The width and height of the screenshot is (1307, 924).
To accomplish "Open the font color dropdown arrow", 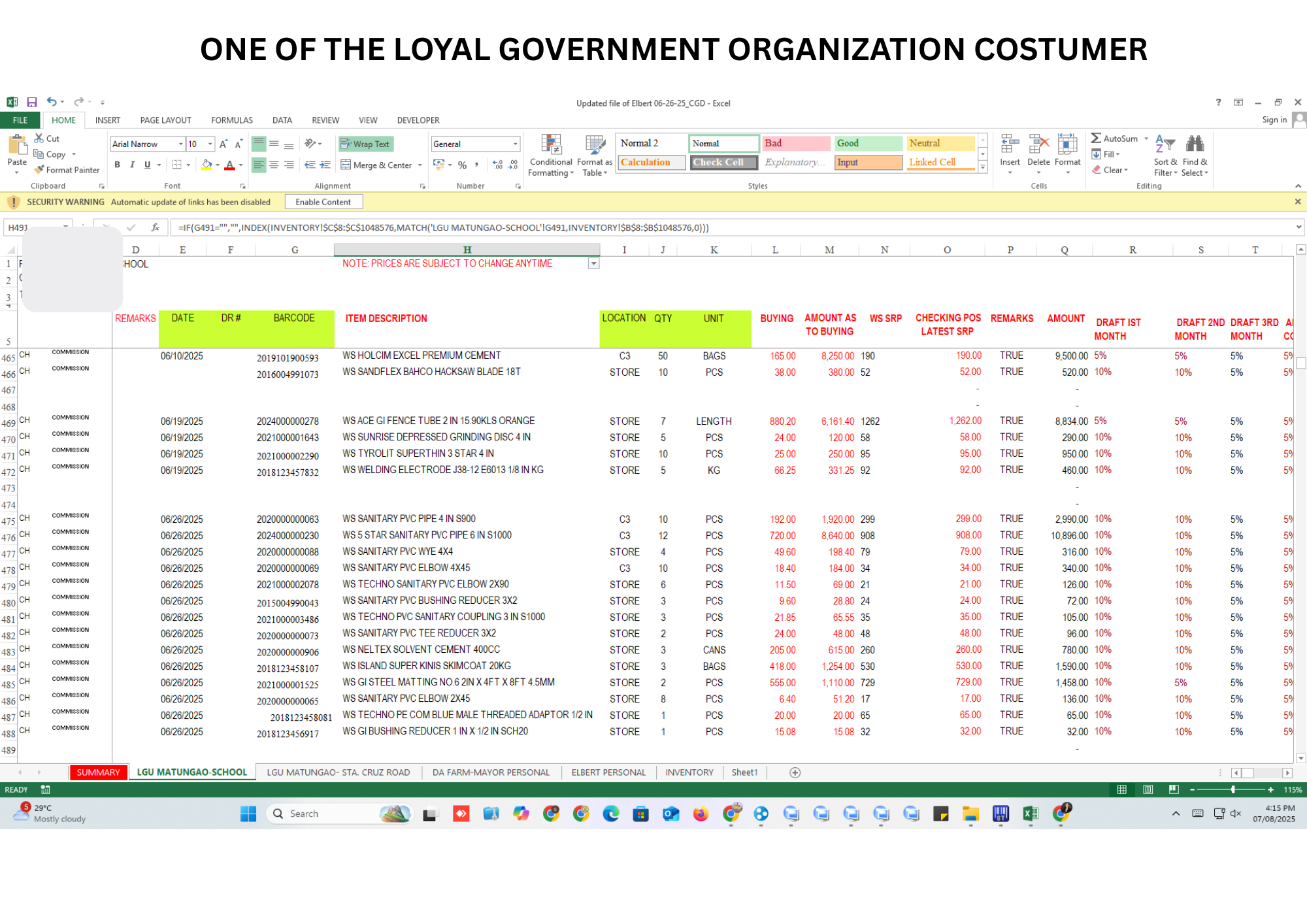I will click(x=241, y=165).
